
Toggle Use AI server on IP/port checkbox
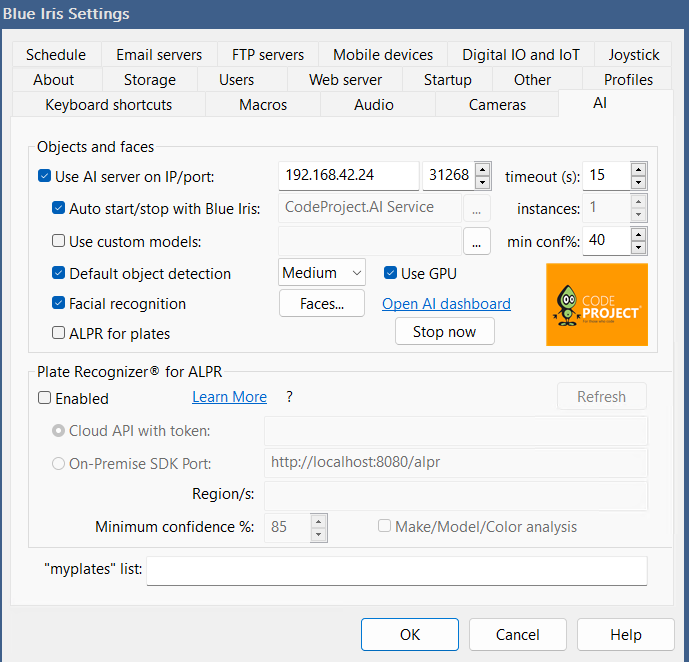(44, 176)
